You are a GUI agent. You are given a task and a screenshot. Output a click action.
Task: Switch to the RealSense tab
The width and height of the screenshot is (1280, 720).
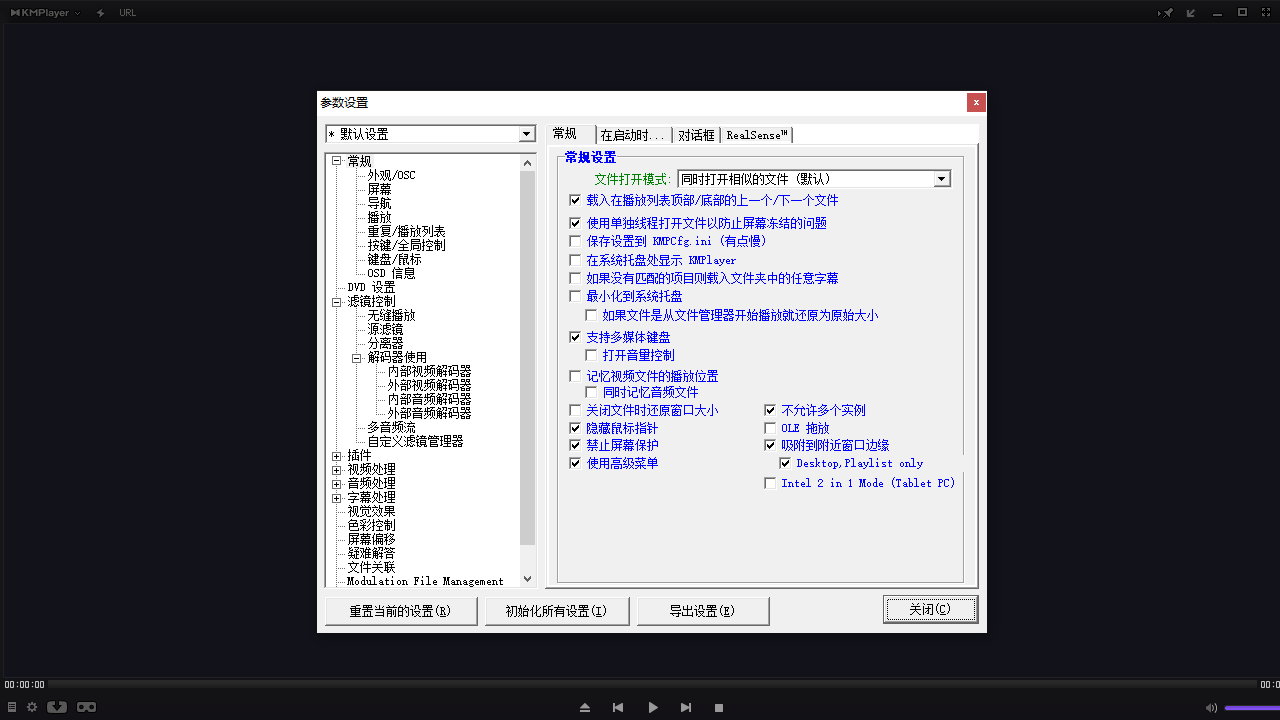tap(757, 133)
